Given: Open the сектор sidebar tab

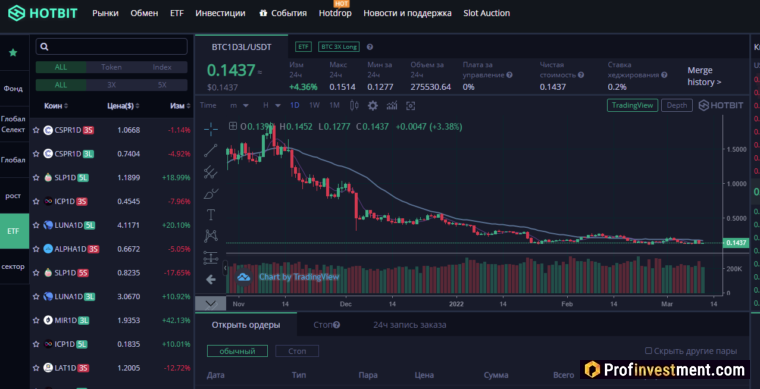Looking at the screenshot, I should [13, 266].
